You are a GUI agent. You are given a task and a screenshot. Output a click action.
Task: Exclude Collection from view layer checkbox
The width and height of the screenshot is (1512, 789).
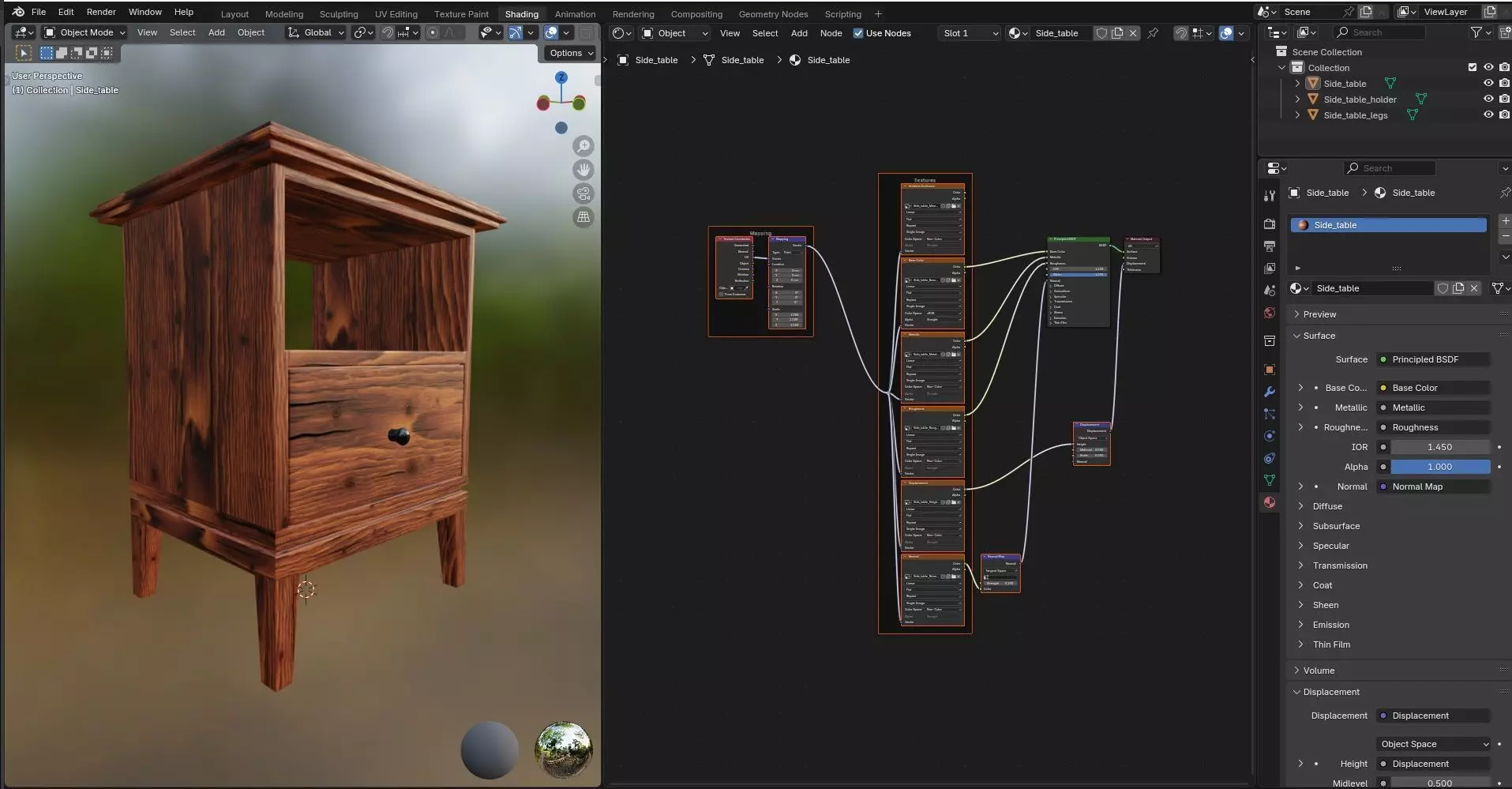point(1473,68)
